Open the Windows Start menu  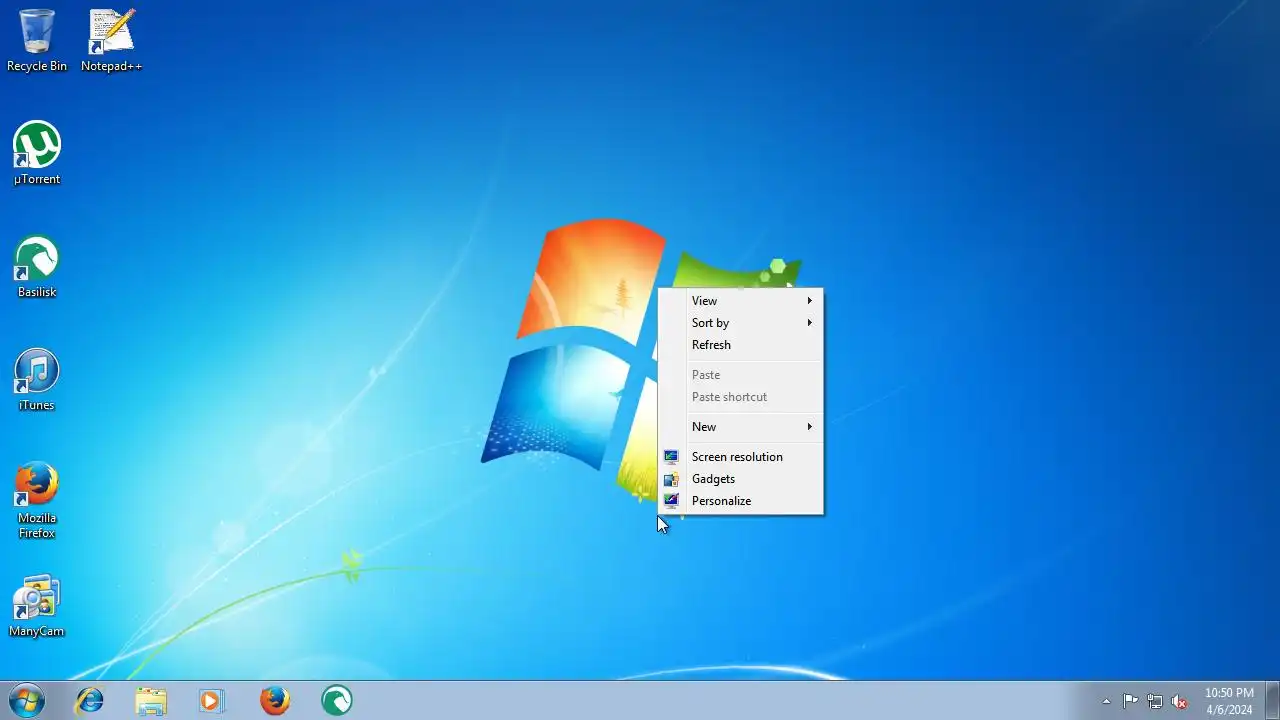26,700
